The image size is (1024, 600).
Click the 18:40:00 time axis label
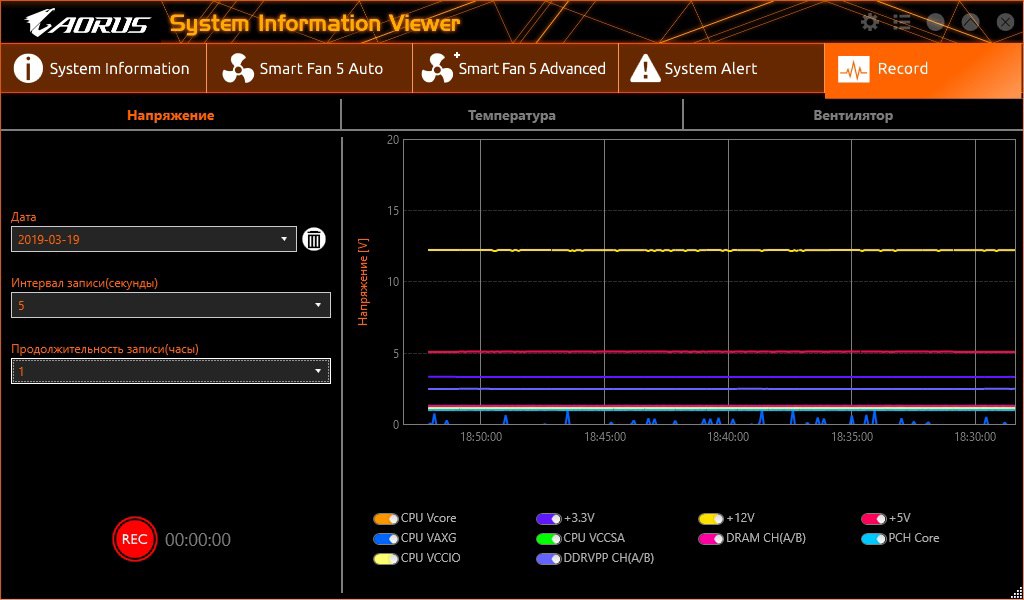(x=728, y=437)
